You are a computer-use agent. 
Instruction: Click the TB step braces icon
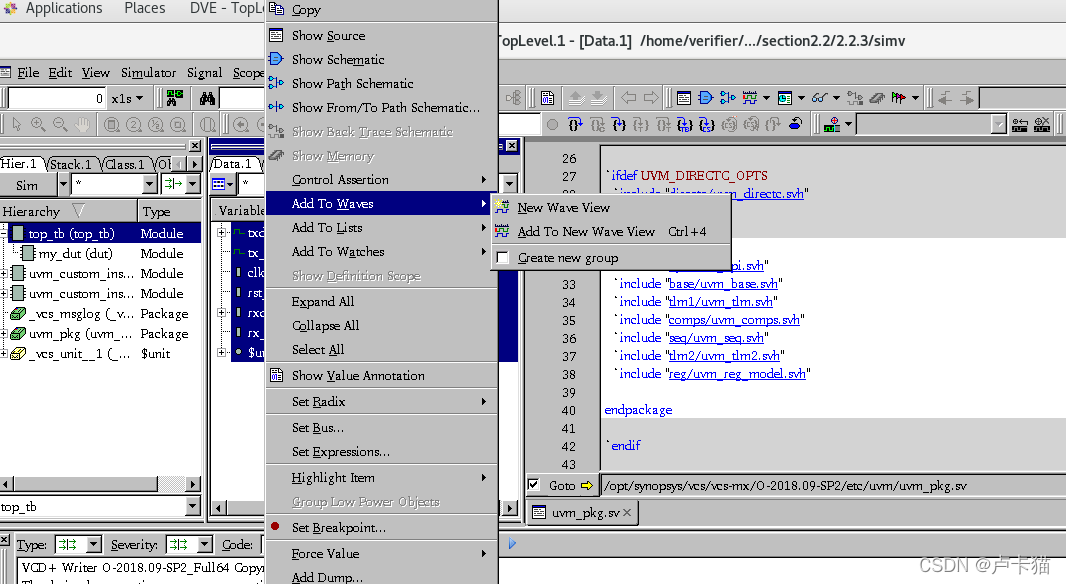[685, 124]
